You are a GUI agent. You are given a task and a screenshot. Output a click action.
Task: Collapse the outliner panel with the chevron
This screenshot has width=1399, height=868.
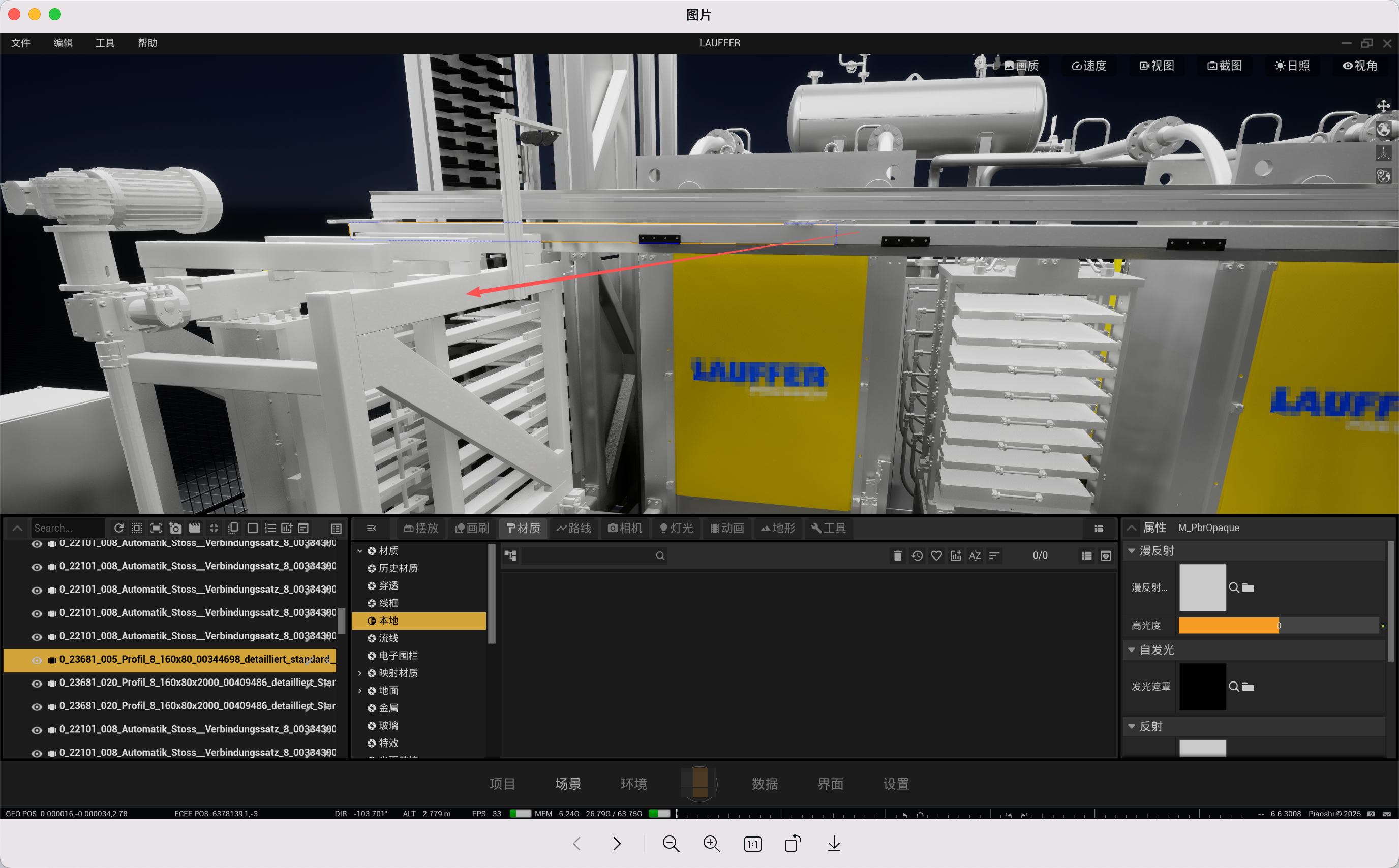coord(17,528)
